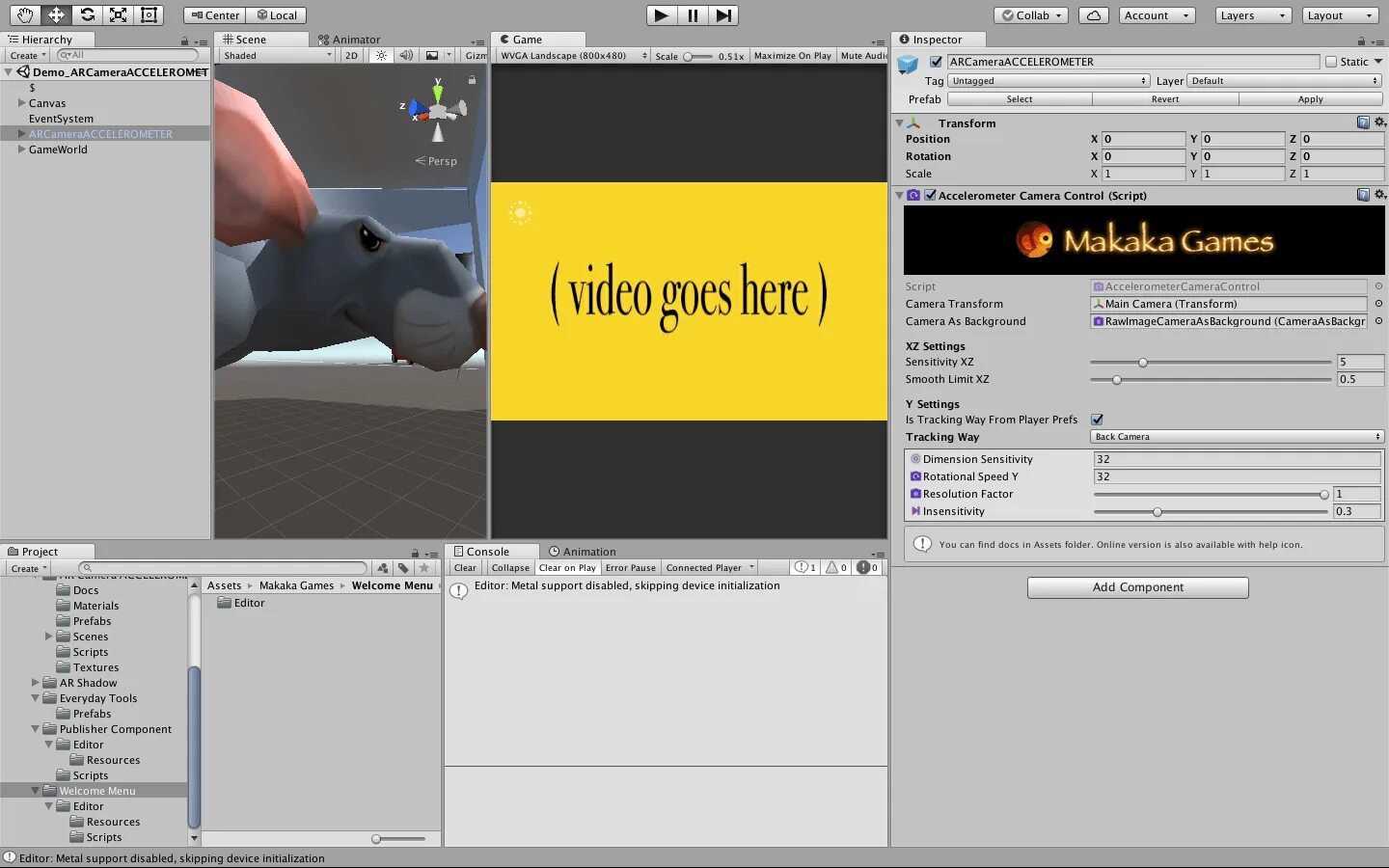
Task: Start Play mode
Action: (661, 15)
